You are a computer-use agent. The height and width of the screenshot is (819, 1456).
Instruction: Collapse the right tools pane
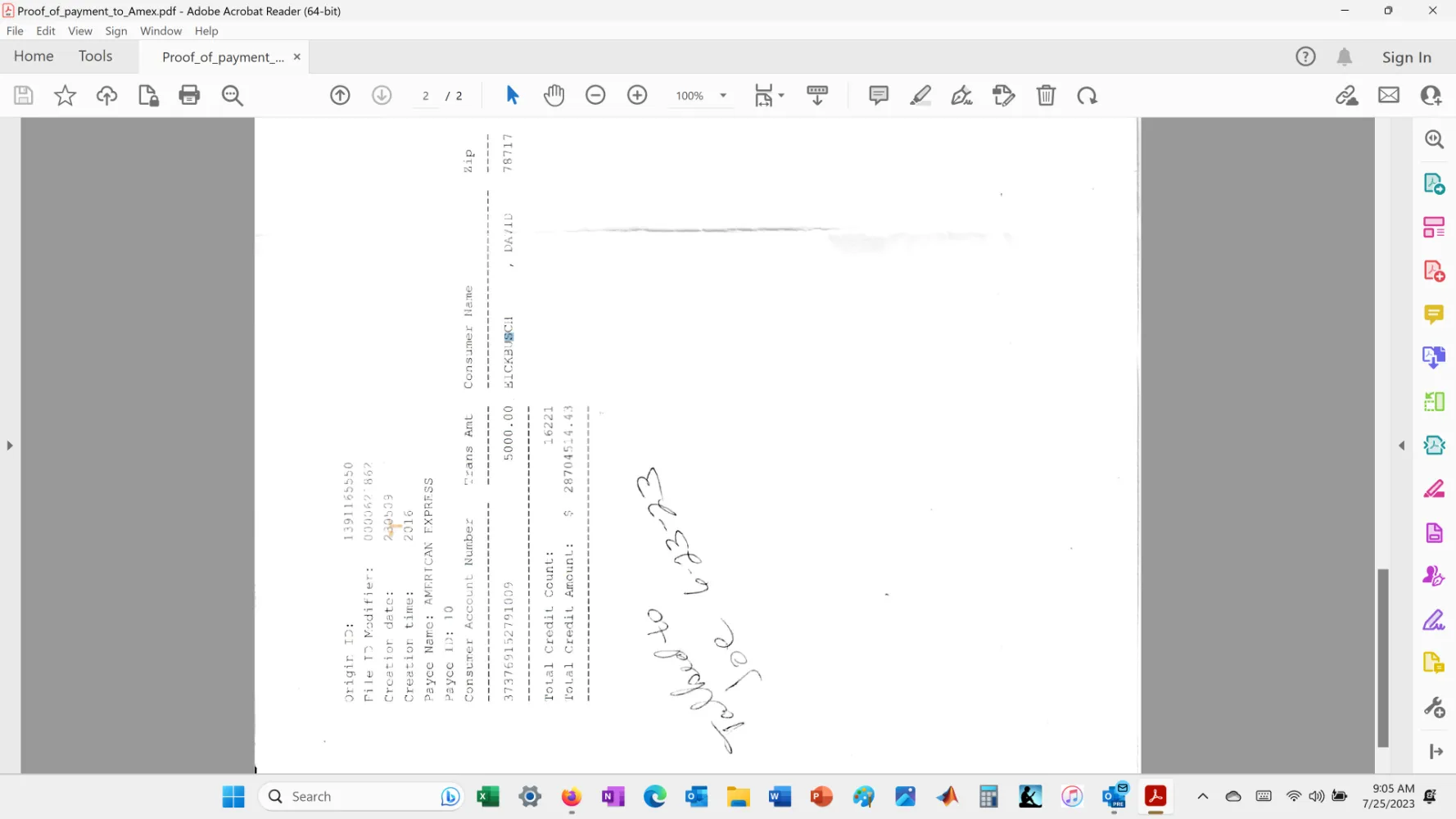pyautogui.click(x=1401, y=446)
